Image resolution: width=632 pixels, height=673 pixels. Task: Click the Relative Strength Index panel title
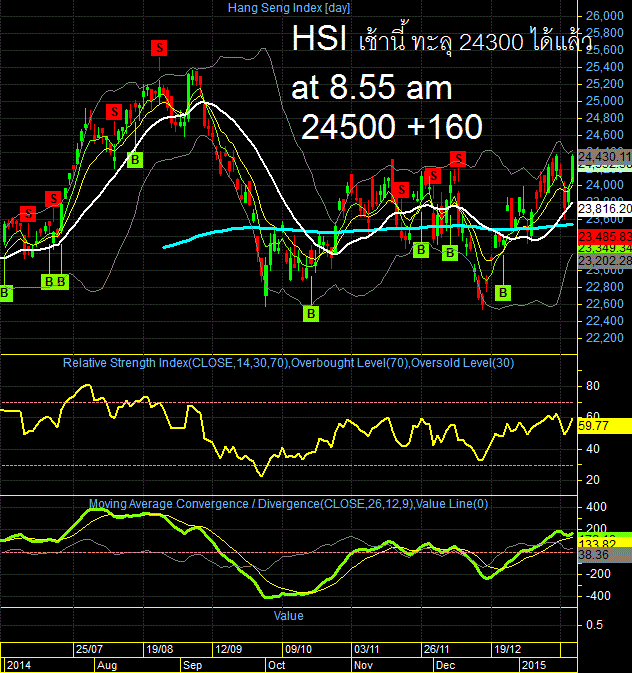289,363
